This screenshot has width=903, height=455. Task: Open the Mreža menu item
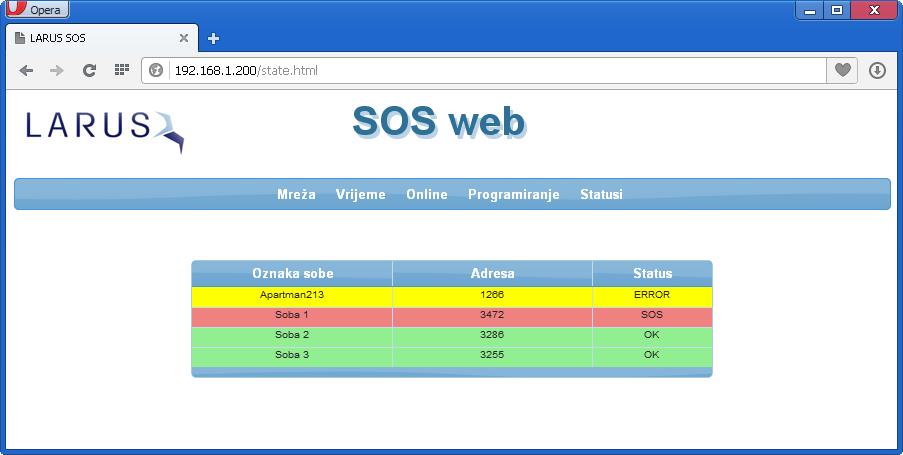tap(296, 194)
